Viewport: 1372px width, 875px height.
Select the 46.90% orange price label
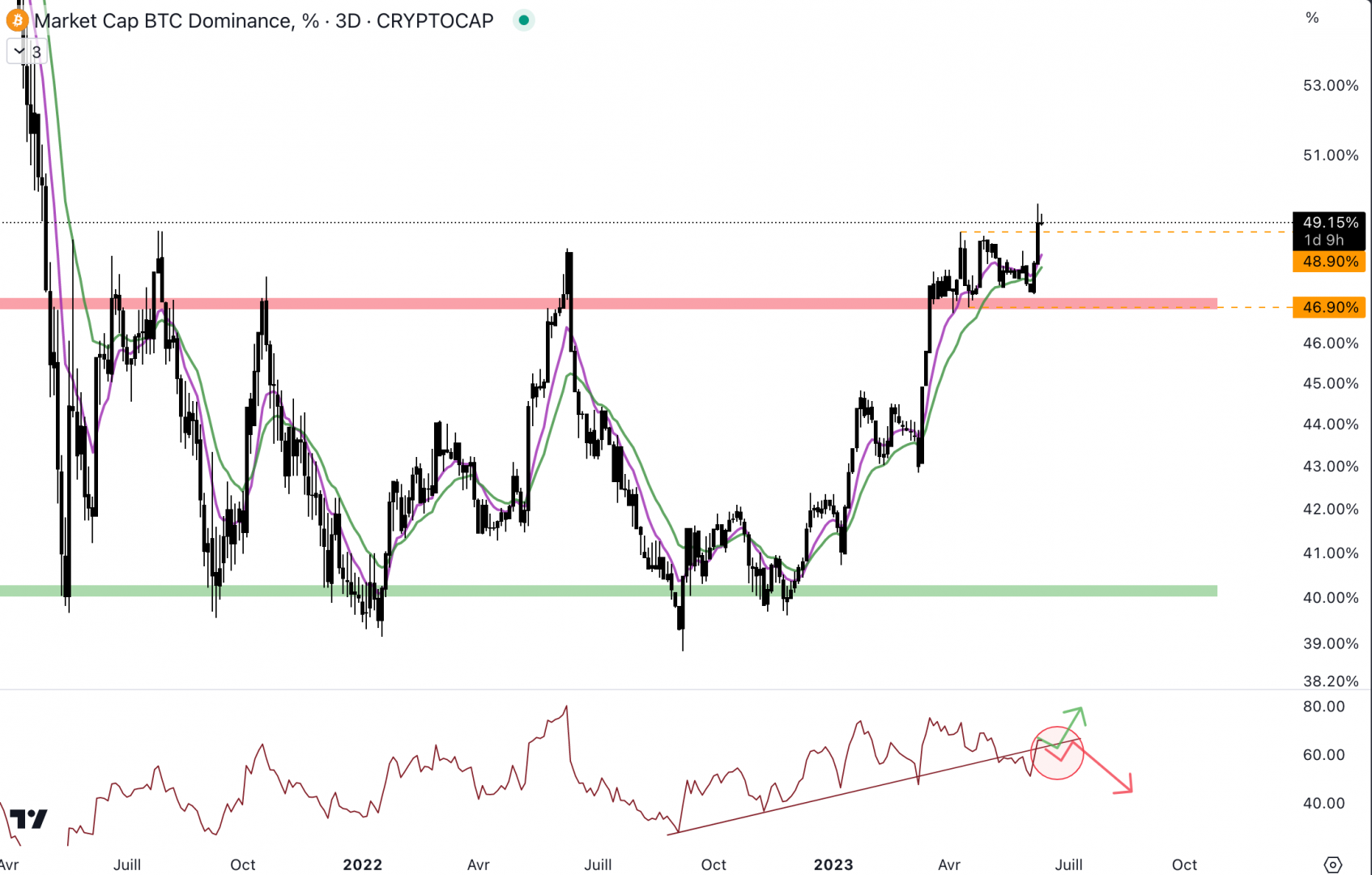pos(1330,307)
